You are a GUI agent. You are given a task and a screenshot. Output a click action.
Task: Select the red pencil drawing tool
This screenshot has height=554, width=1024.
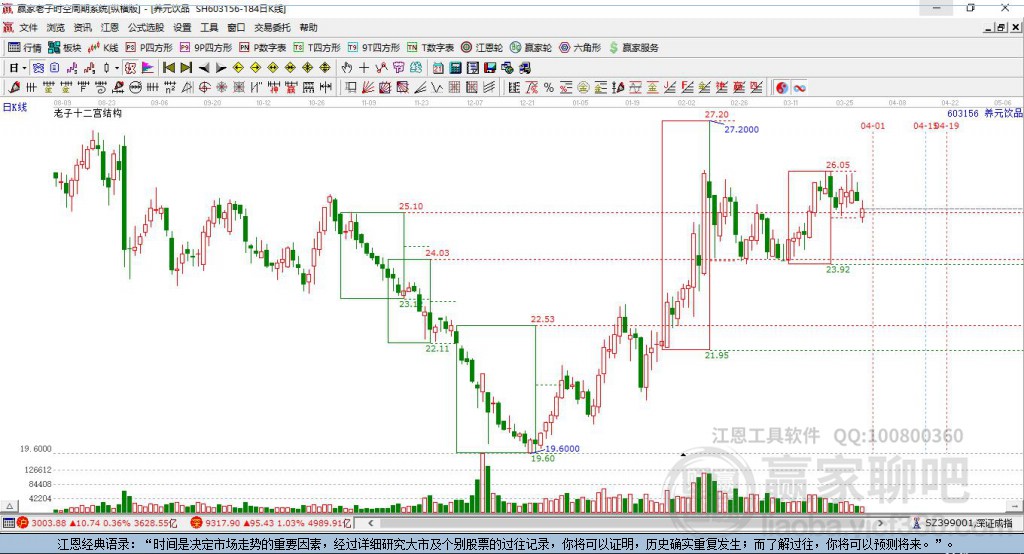coord(14,88)
